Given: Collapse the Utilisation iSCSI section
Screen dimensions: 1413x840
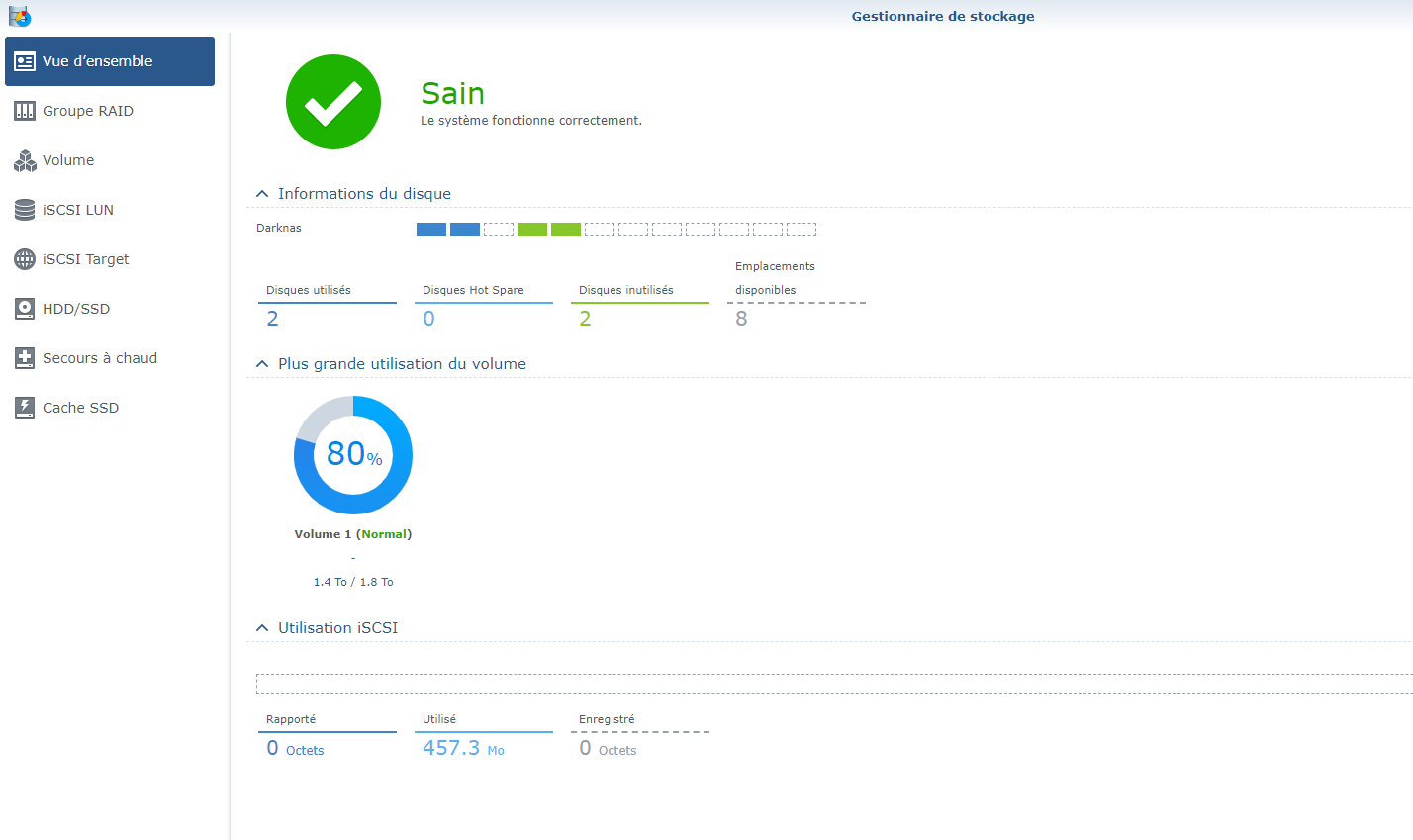Looking at the screenshot, I should pos(262,628).
